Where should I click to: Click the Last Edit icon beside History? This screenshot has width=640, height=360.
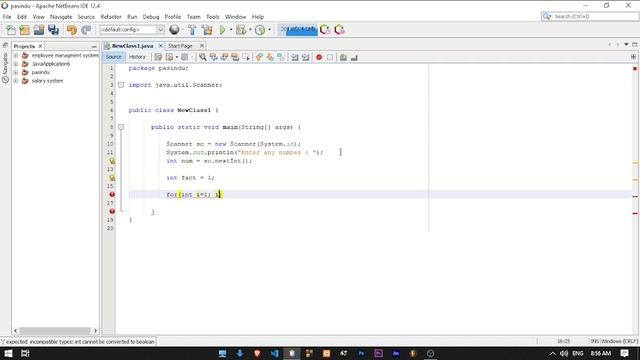pyautogui.click(x=158, y=58)
